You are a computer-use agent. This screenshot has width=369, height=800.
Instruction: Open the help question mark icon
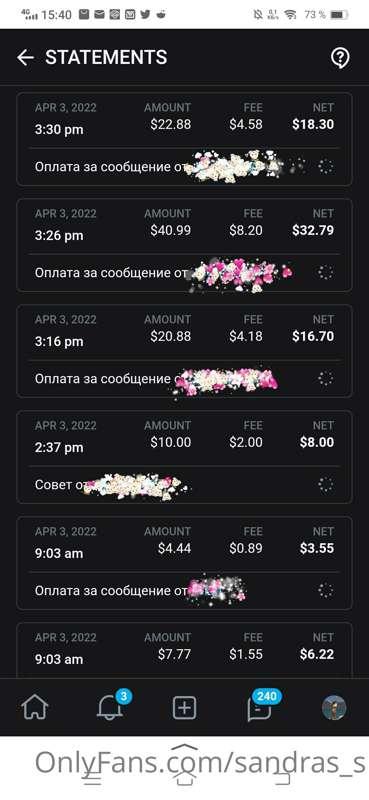(340, 58)
